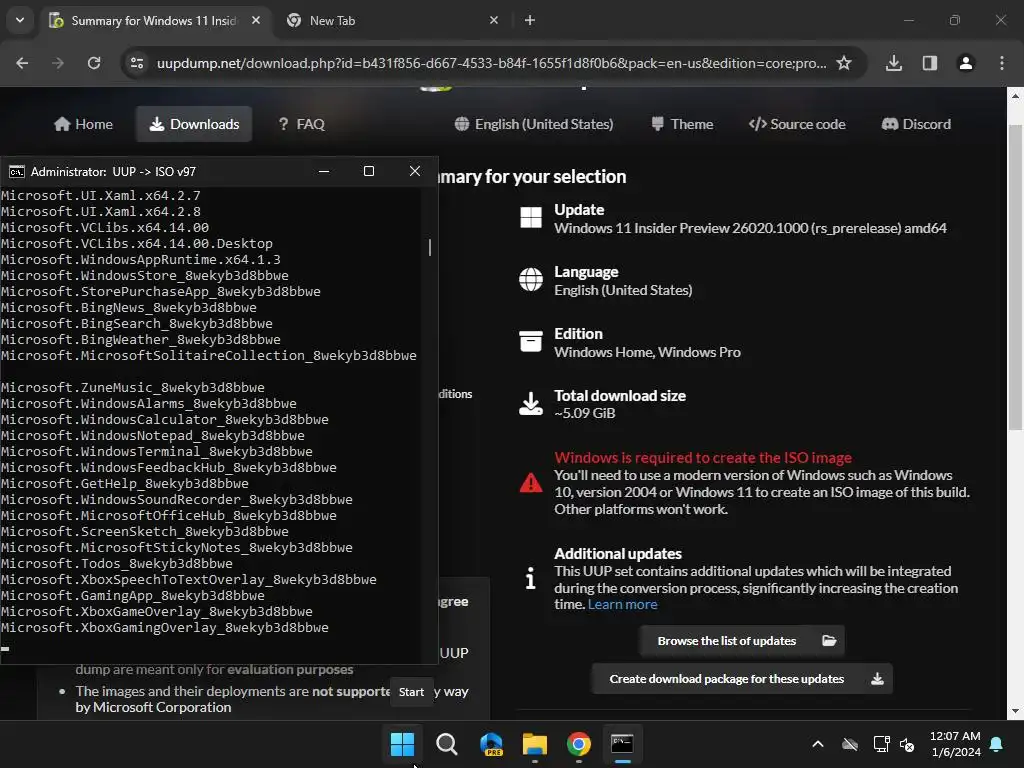Switch to the New Tab tab
The image size is (1024, 768).
pyautogui.click(x=392, y=20)
